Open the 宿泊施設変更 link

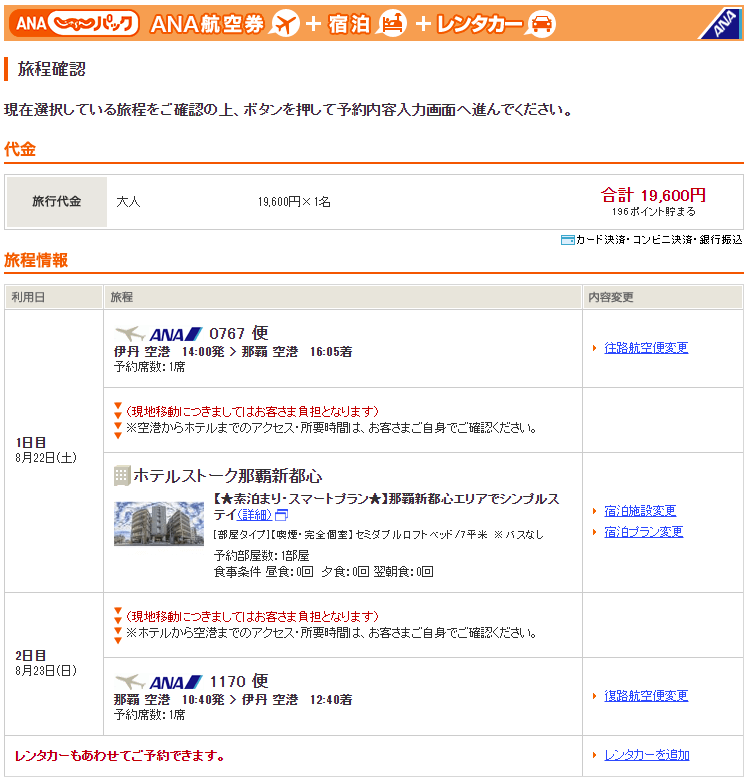(x=640, y=511)
